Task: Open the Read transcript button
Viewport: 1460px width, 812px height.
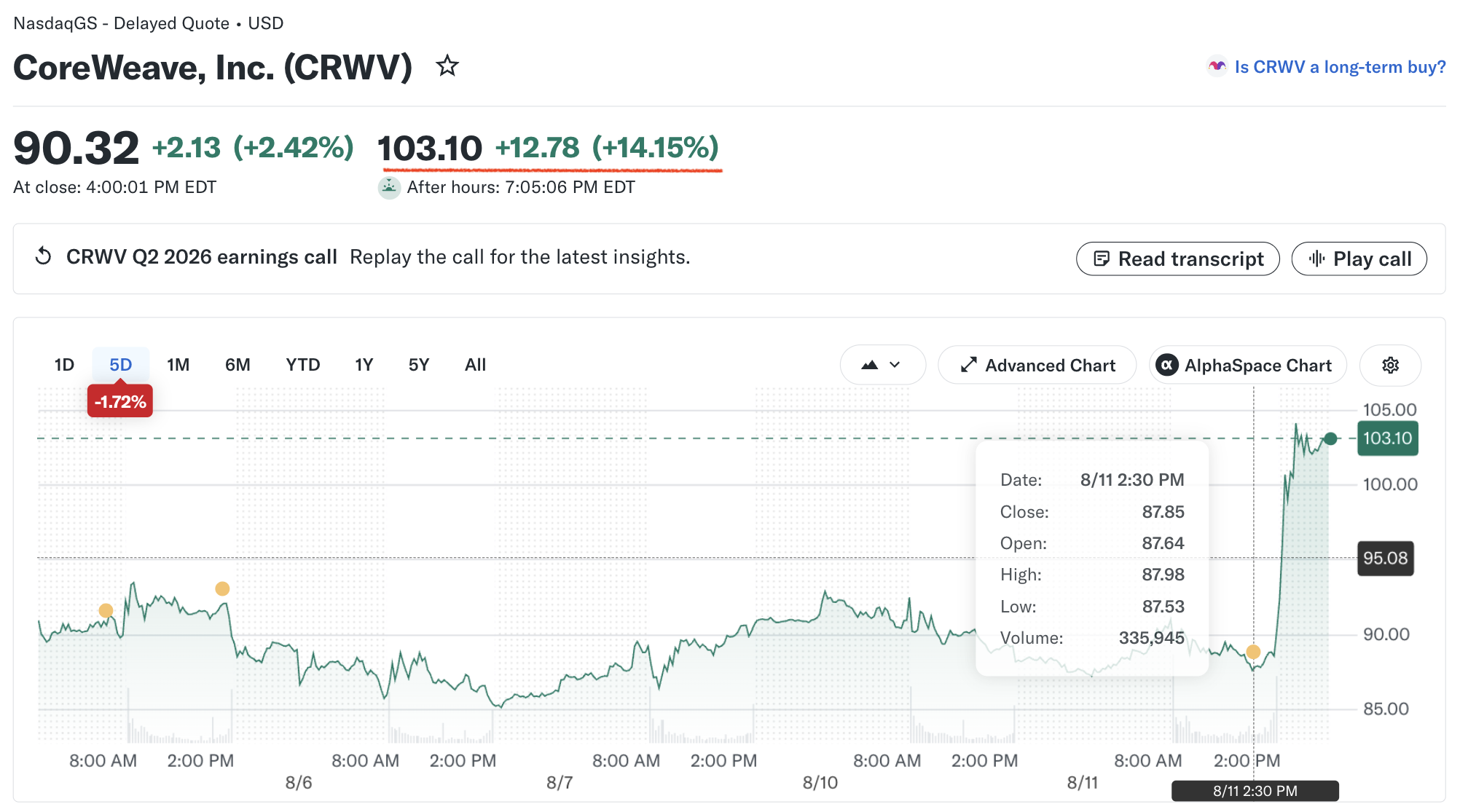Action: [x=1177, y=259]
